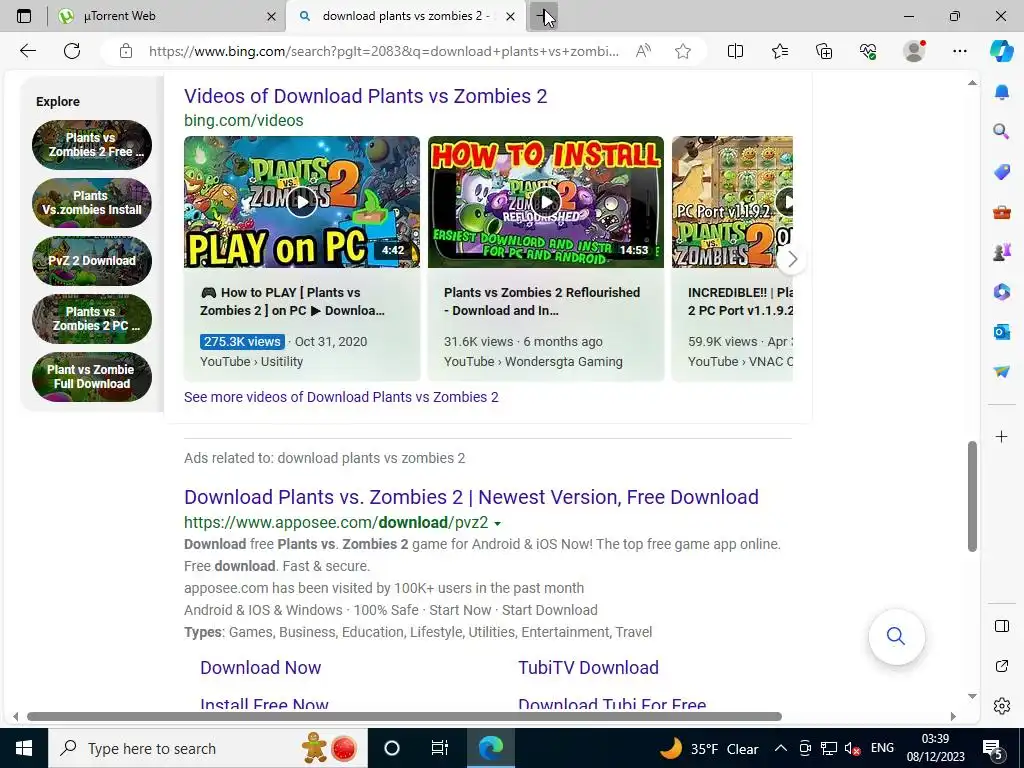The height and width of the screenshot is (768, 1024).
Task: Click See more videos link
Action: point(341,397)
